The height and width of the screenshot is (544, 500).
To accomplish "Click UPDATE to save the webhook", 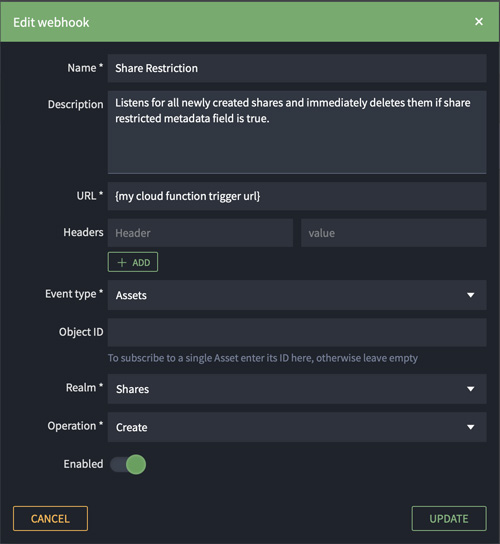I will 449,519.
